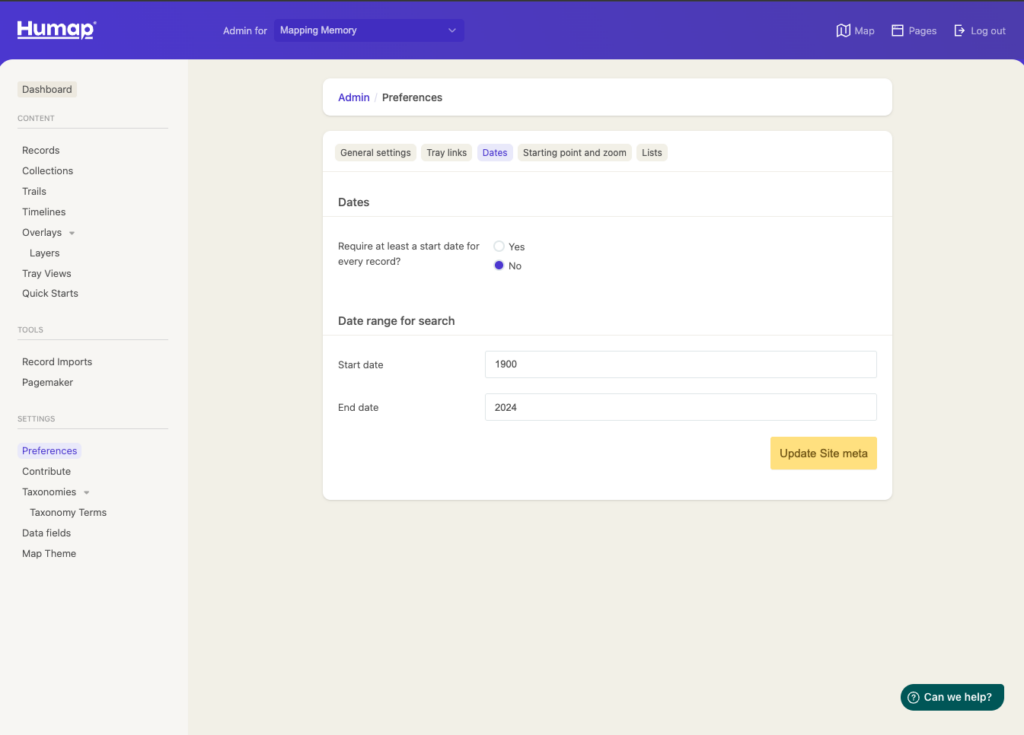Switch to the Tray links tab
Viewport: 1024px width, 735px height.
coord(446,153)
